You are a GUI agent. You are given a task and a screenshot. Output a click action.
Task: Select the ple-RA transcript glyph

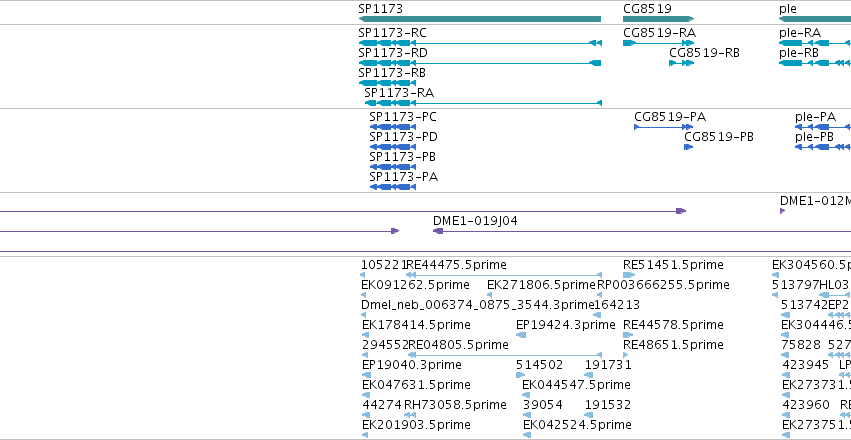pos(815,43)
